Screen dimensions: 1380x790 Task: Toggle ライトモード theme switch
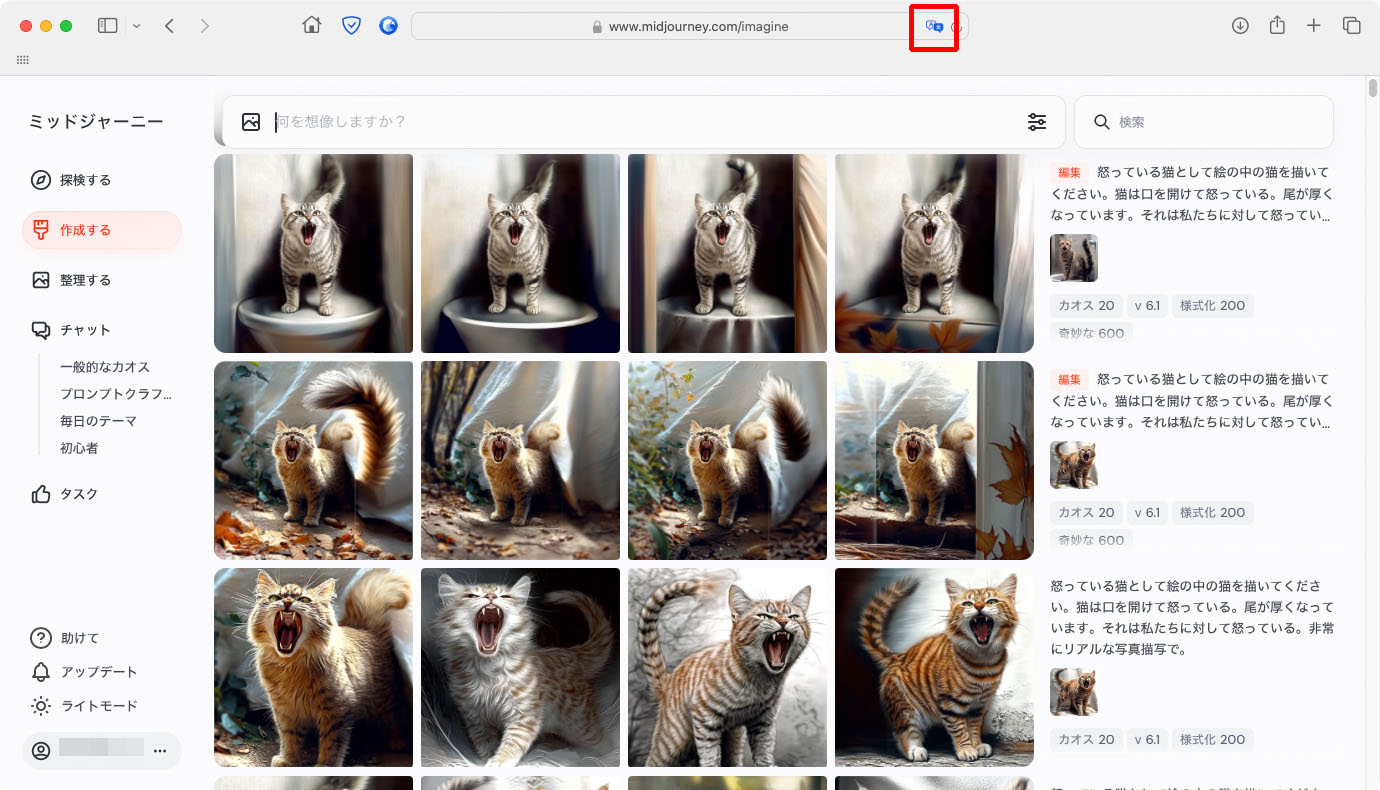pyautogui.click(x=85, y=706)
